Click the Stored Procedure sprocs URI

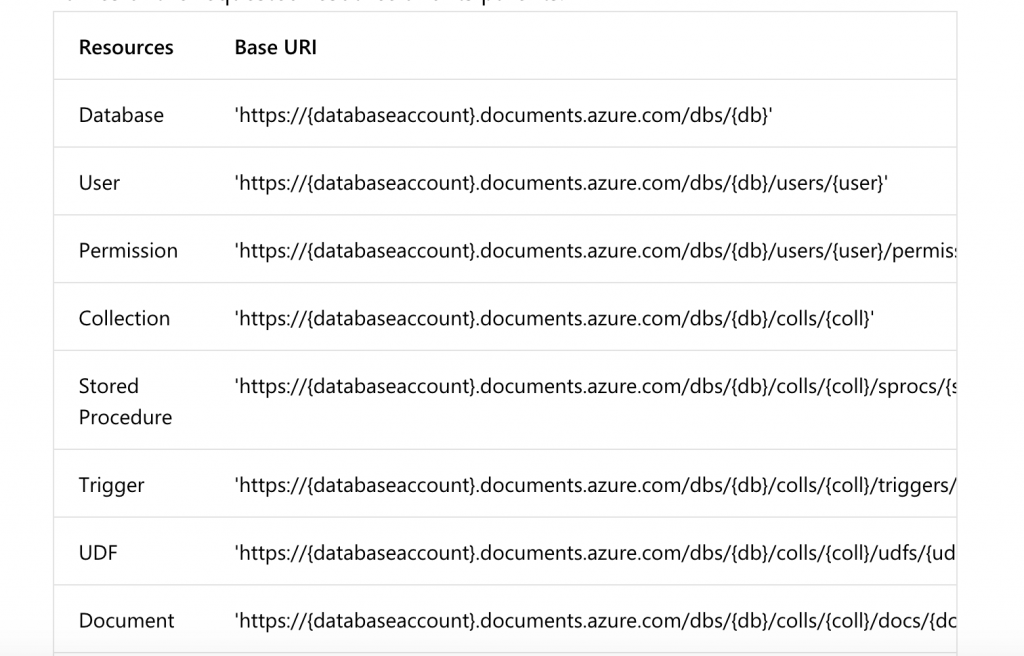pos(596,386)
